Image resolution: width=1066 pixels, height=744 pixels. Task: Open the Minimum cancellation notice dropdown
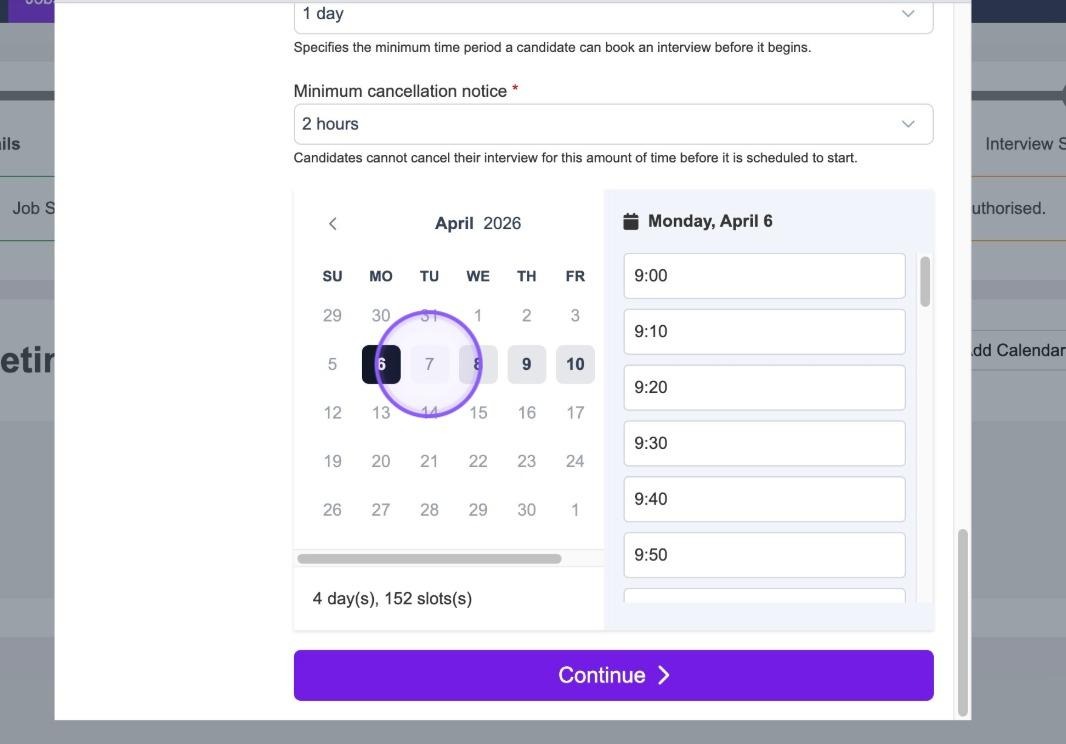click(612, 124)
